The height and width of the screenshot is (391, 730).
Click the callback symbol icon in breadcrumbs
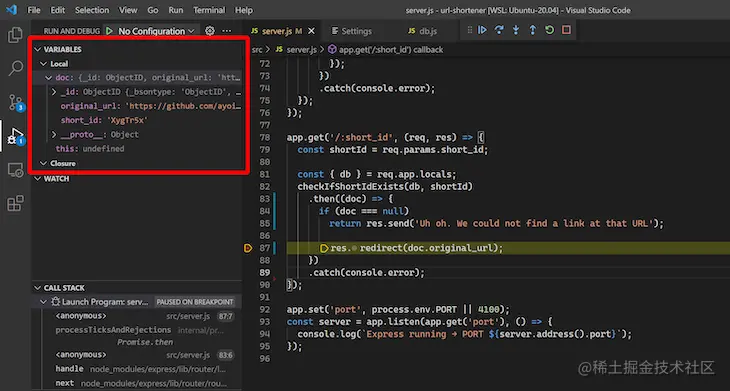click(x=332, y=49)
